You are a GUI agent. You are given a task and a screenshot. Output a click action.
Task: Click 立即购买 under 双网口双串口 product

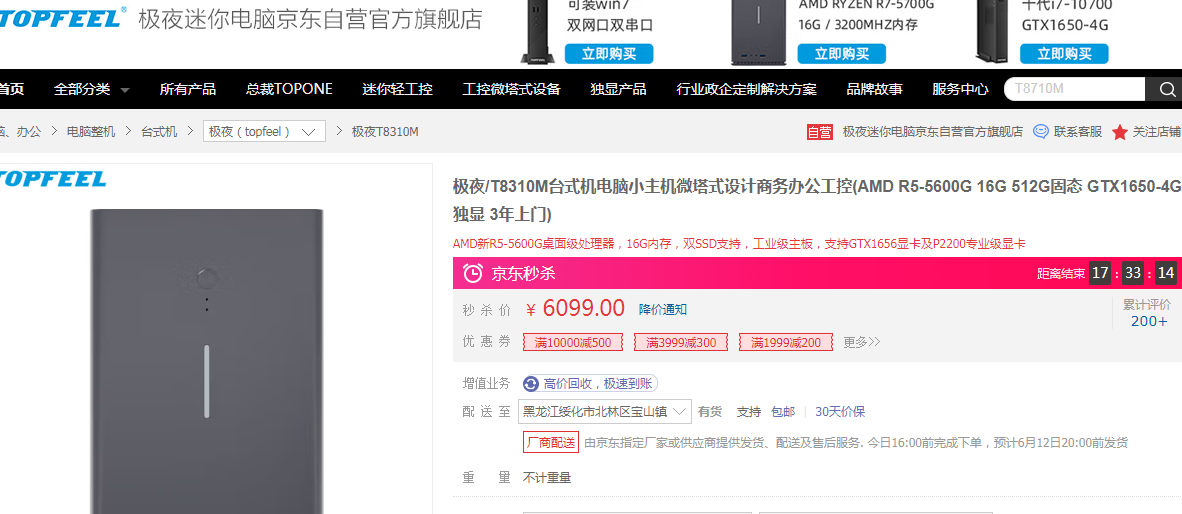tap(609, 54)
